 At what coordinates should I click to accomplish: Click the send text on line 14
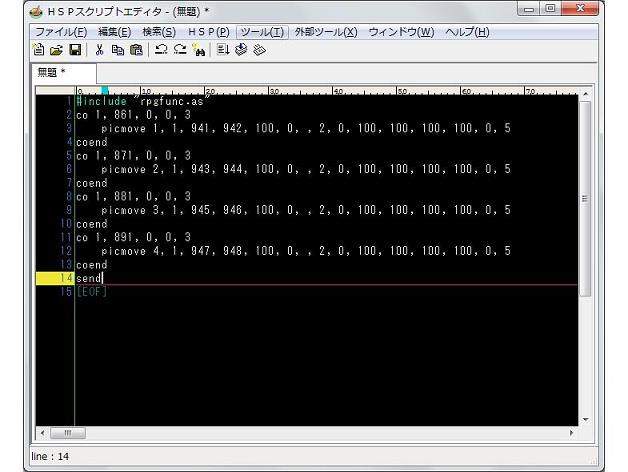[x=89, y=278]
